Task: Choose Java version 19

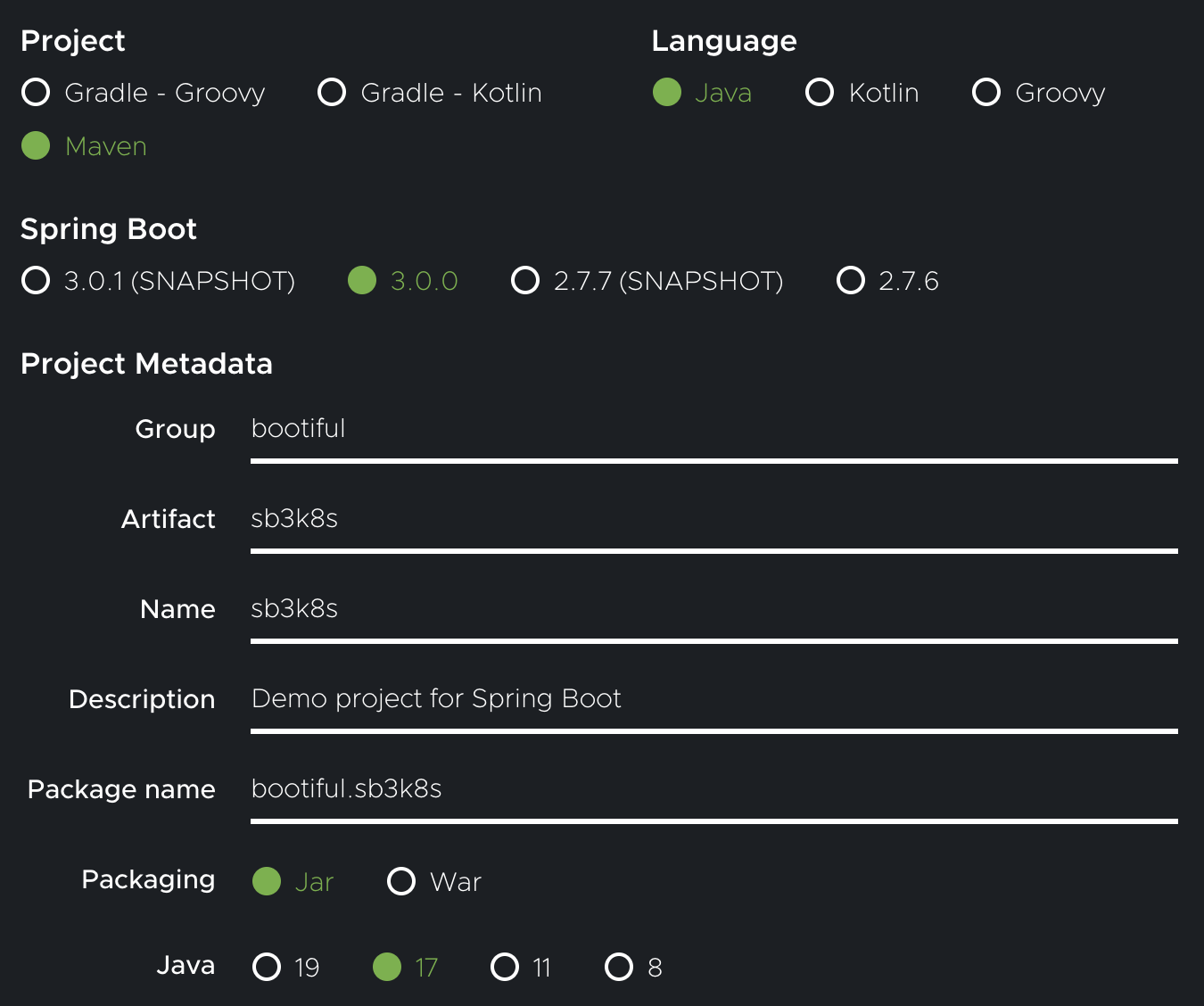Action: pos(267,968)
